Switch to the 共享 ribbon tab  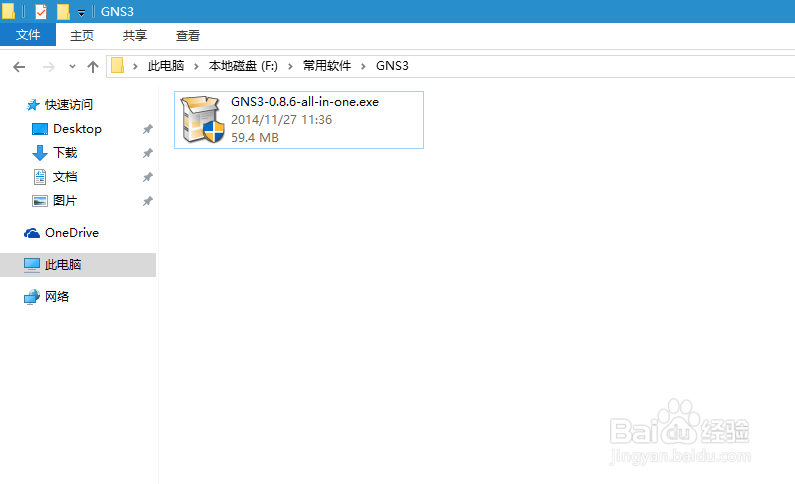point(135,35)
